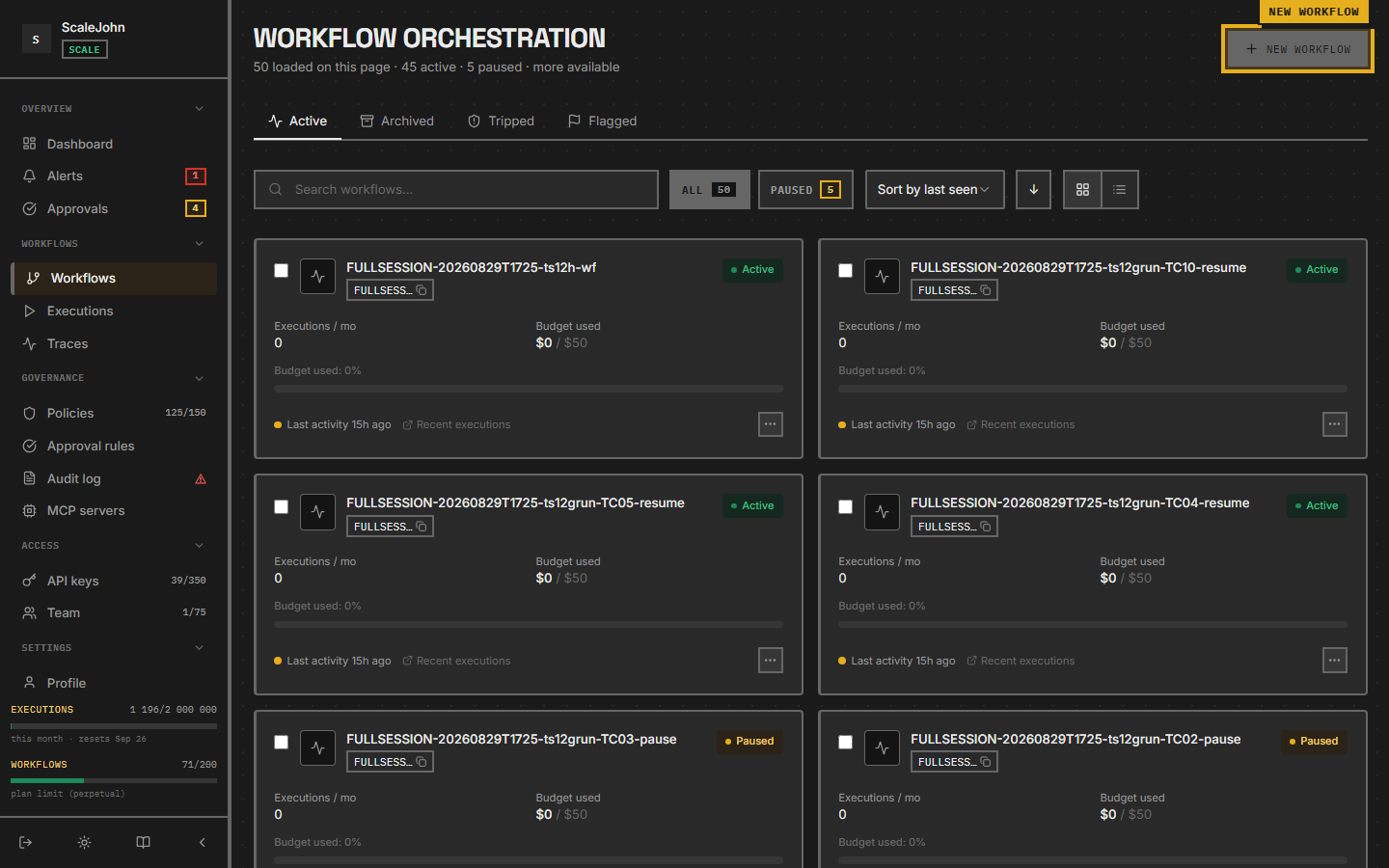Open Team page
The width and height of the screenshot is (1389, 868).
114,612
